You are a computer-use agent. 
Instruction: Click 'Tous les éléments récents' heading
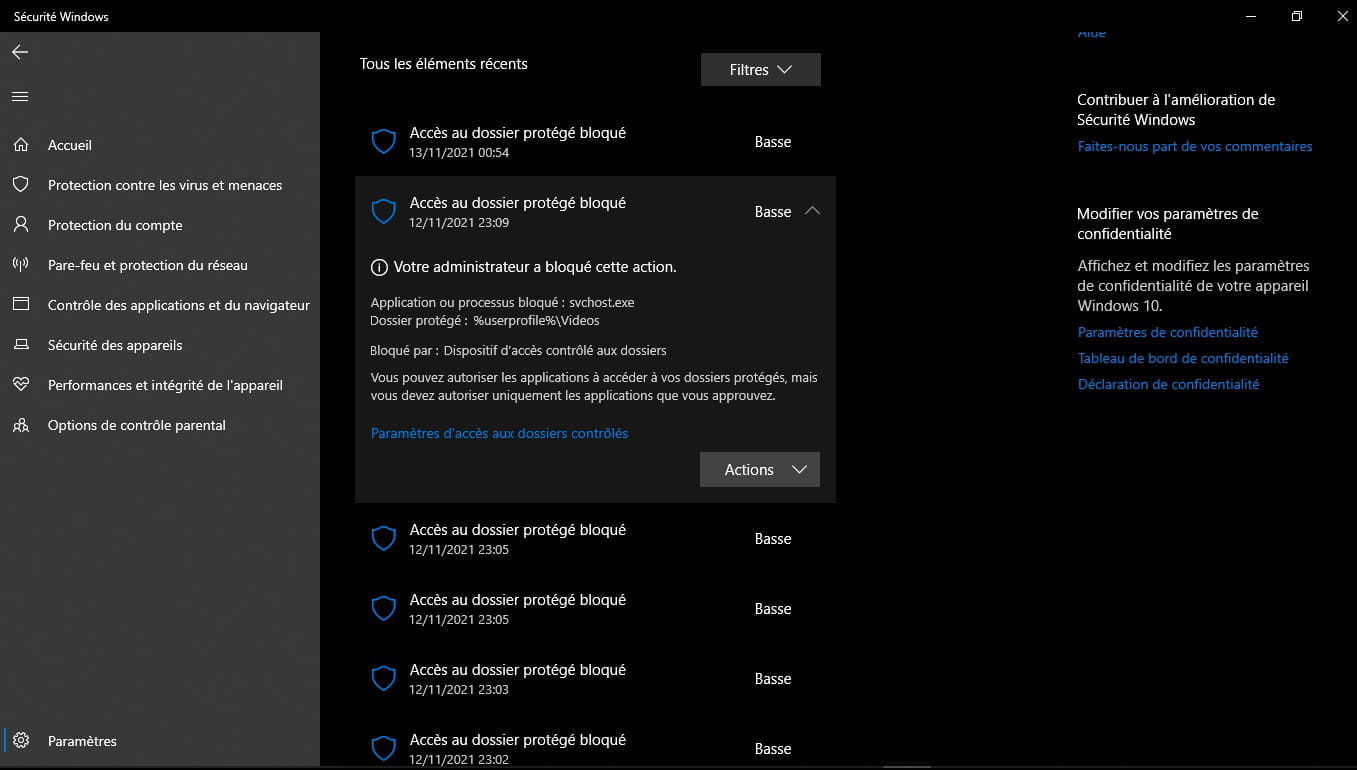444,63
